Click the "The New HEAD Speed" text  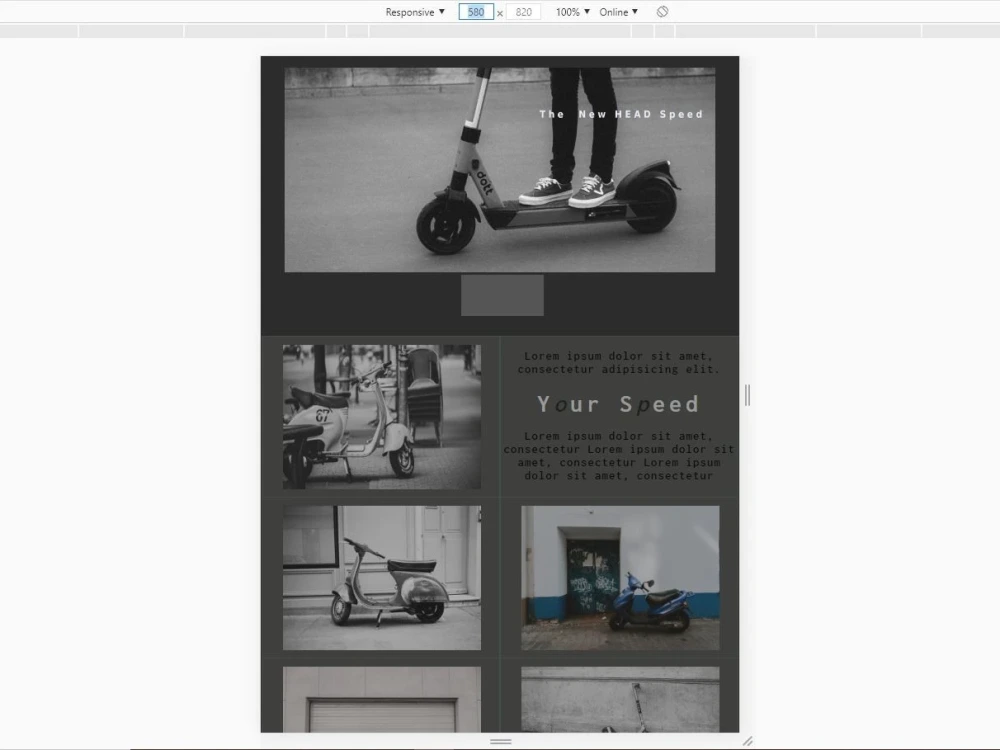(x=621, y=114)
